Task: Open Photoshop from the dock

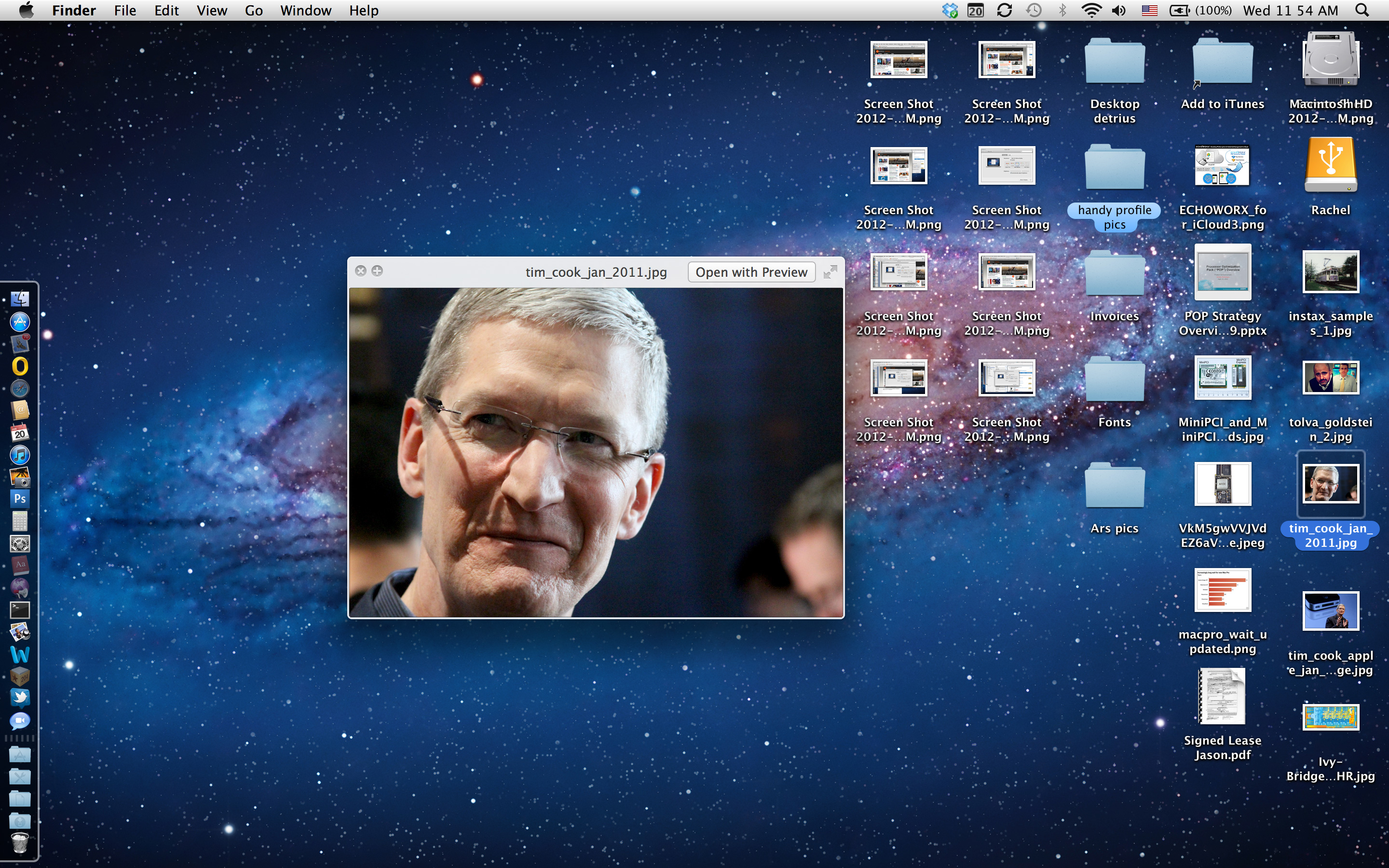Action: 19,498
